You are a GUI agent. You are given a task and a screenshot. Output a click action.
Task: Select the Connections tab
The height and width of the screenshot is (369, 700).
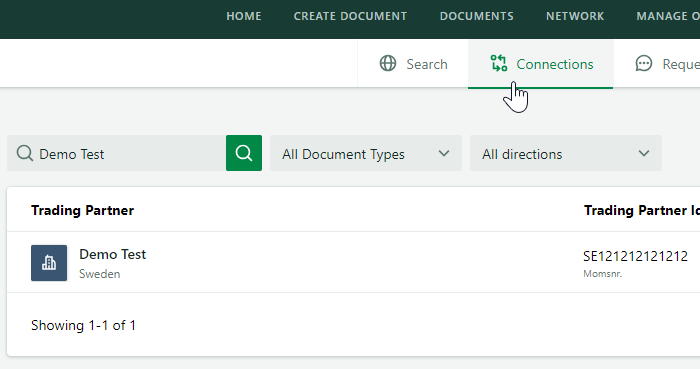coord(540,64)
